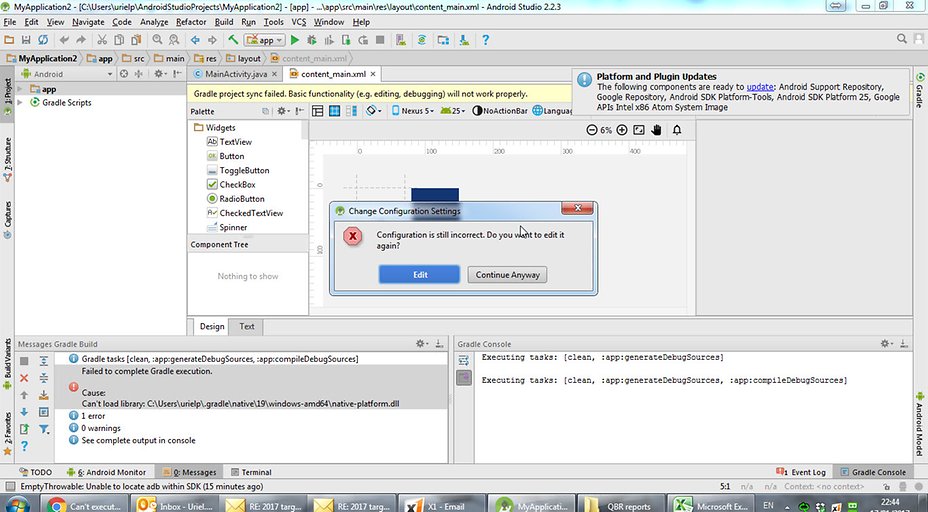Click the Gradle Console button in the status bar

pos(872,472)
